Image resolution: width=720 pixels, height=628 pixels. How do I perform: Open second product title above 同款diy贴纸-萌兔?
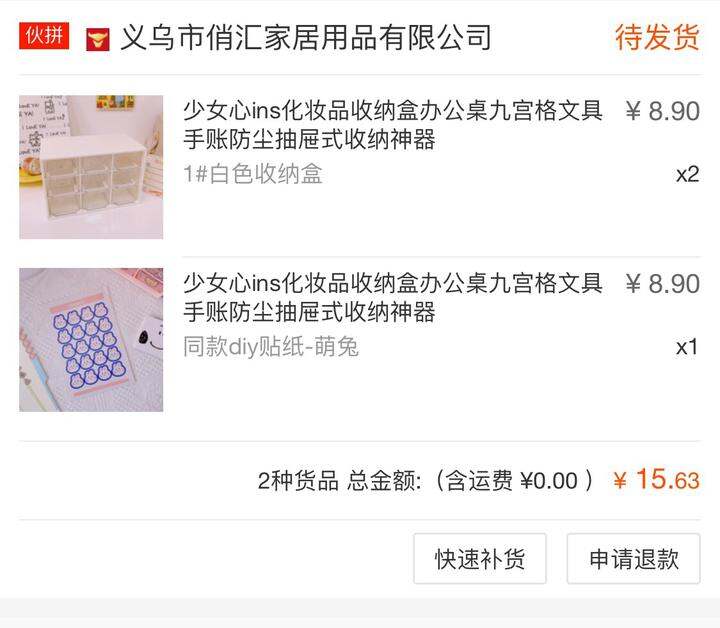pos(393,297)
